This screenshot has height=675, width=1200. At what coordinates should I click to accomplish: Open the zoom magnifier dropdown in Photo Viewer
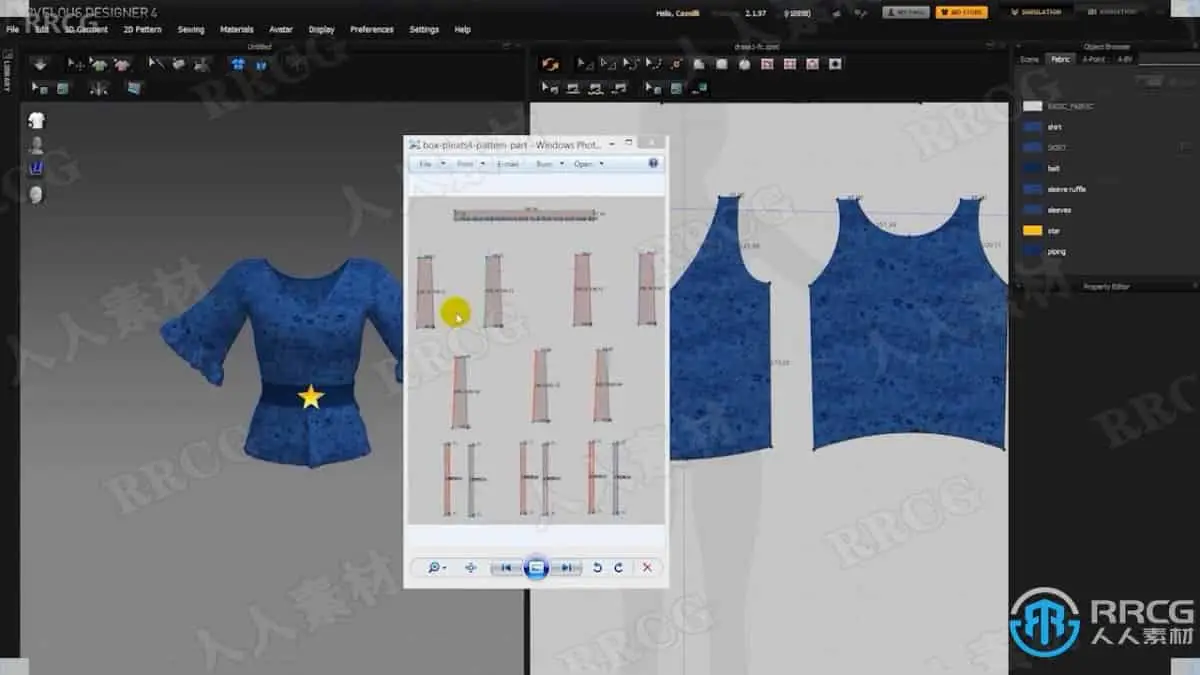(436, 567)
